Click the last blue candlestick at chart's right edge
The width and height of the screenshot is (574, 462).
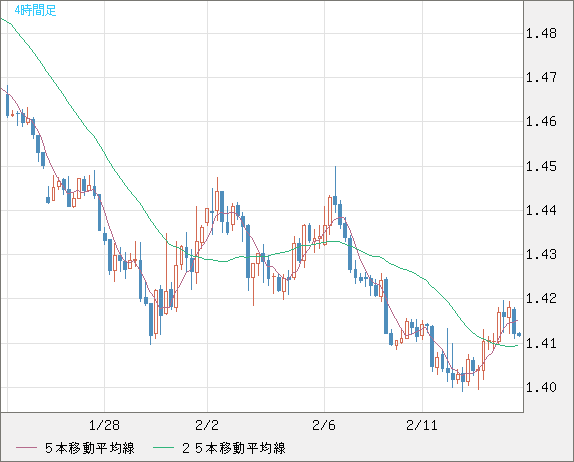coord(519,334)
